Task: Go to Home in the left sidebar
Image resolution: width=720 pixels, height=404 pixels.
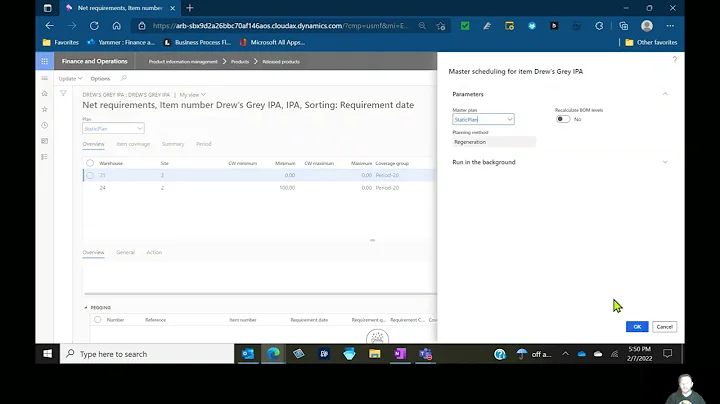Action: [45, 94]
